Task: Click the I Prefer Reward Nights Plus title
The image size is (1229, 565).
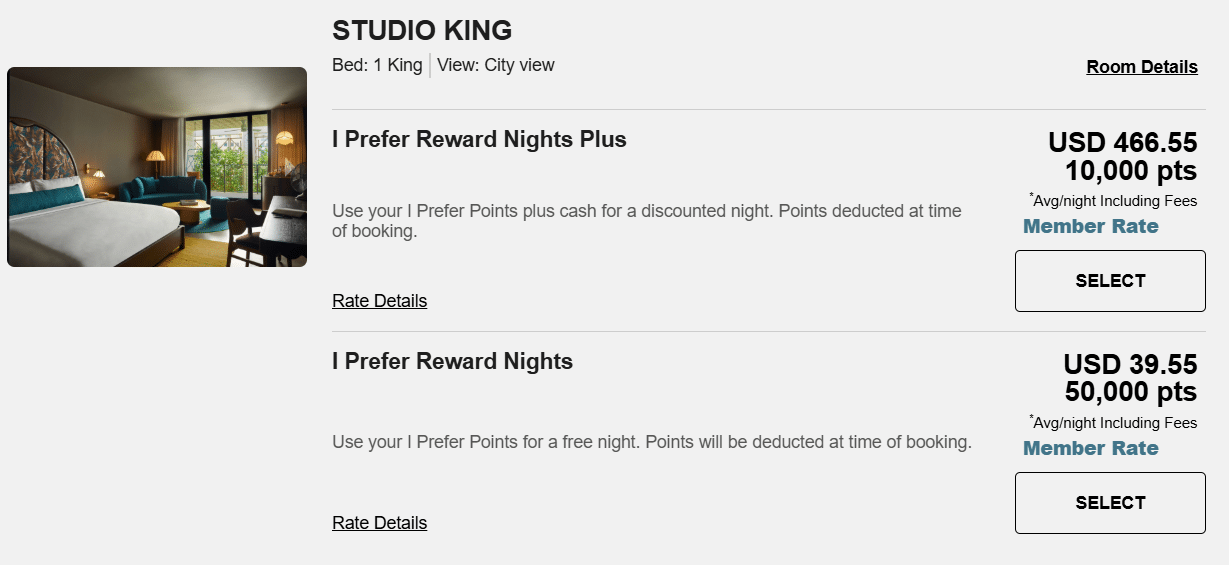Action: [479, 139]
